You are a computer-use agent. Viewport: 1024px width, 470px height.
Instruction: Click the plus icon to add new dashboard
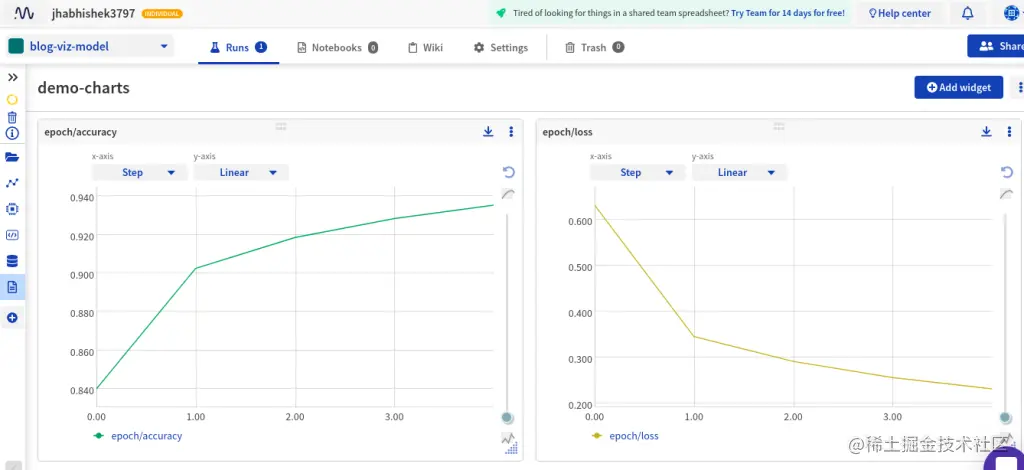(x=12, y=318)
